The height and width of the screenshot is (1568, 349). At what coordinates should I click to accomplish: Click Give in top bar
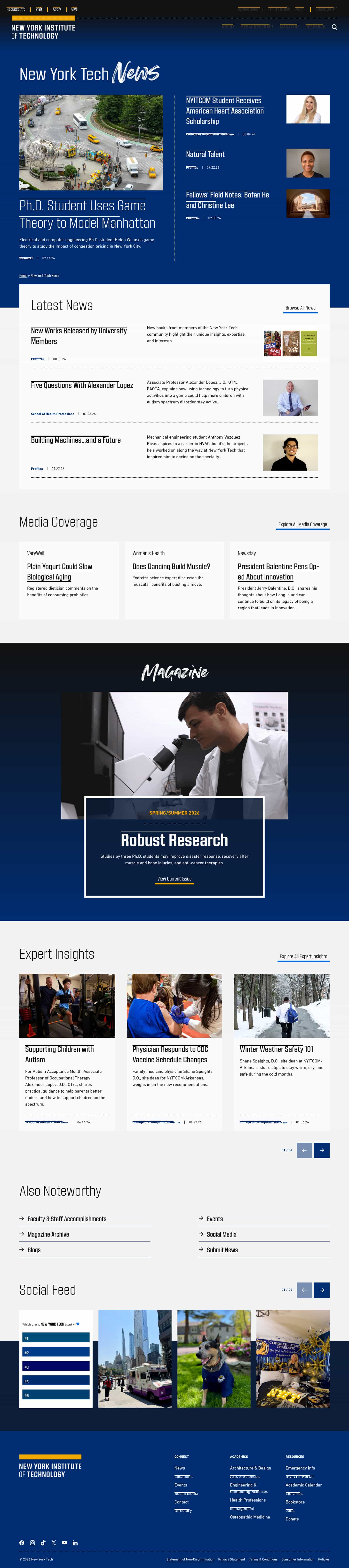pyautogui.click(x=74, y=9)
